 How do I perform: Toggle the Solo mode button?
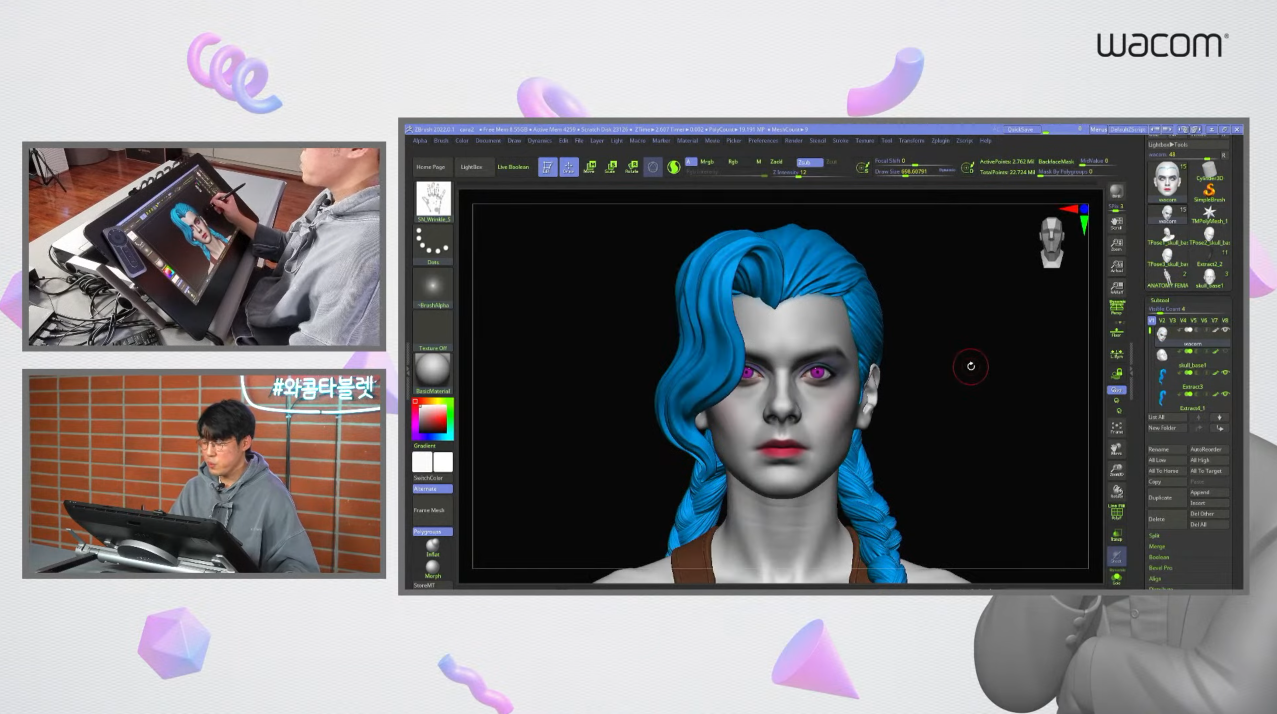pos(1117,577)
